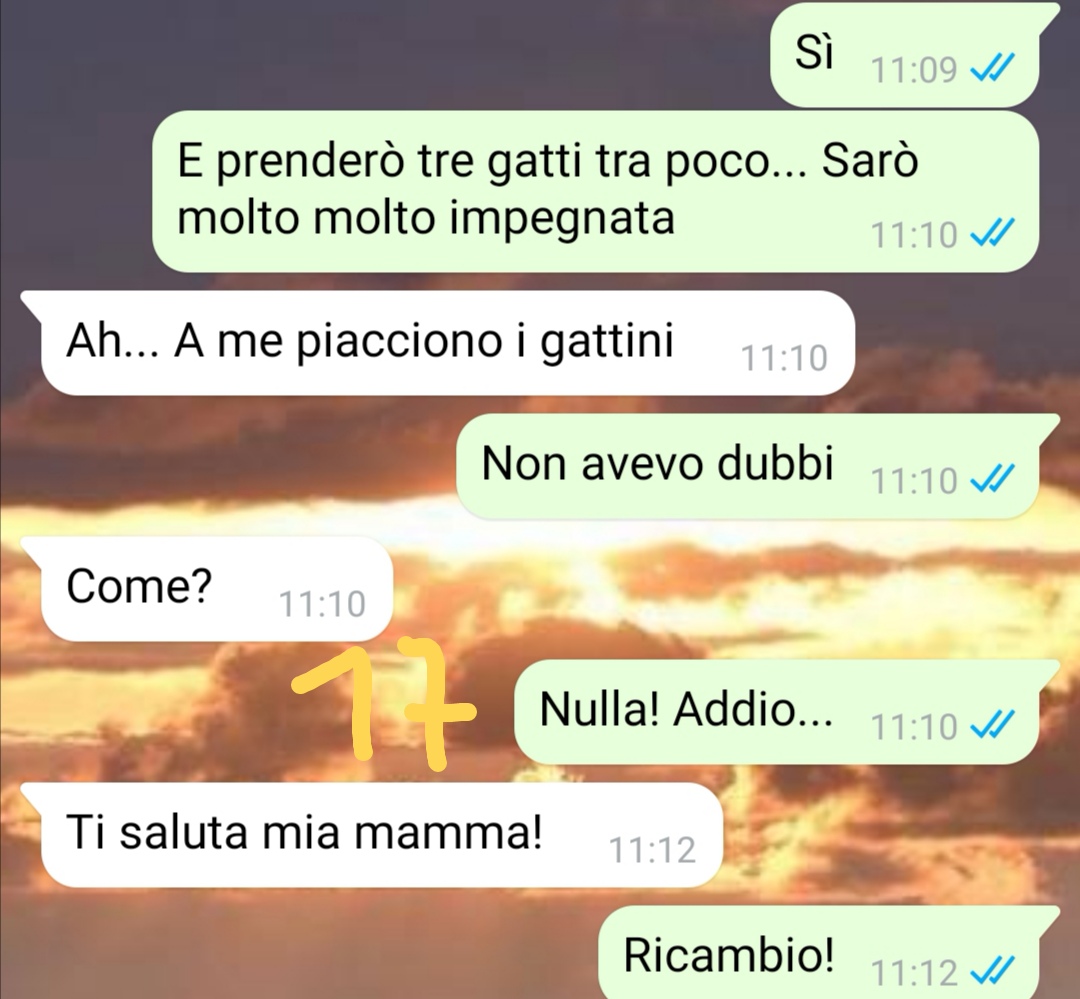
Task: Tap the blue ticks next to "Ricambio!"
Action: pyautogui.click(x=992, y=972)
